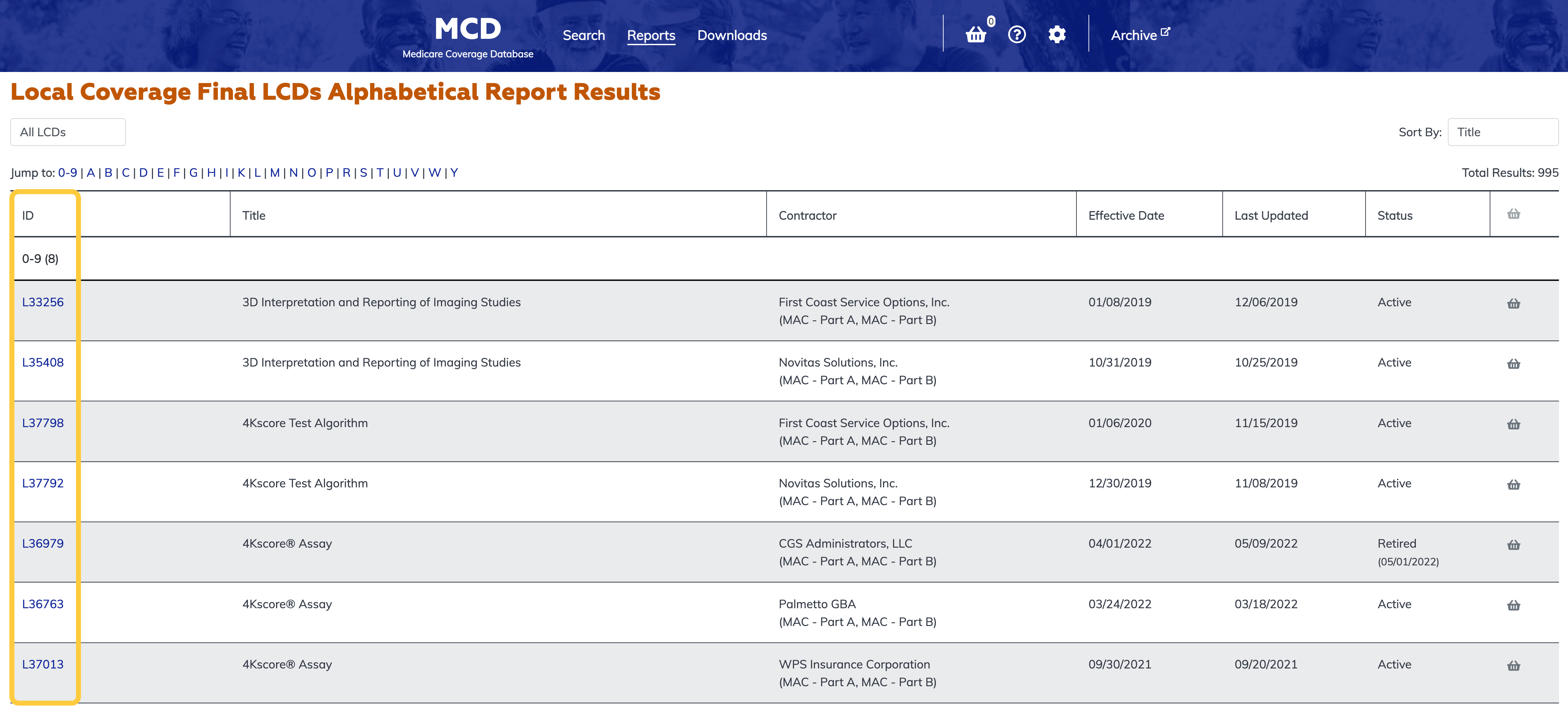Open the Sort By Title dropdown
Viewport: 1568px width, 713px height.
(1502, 132)
